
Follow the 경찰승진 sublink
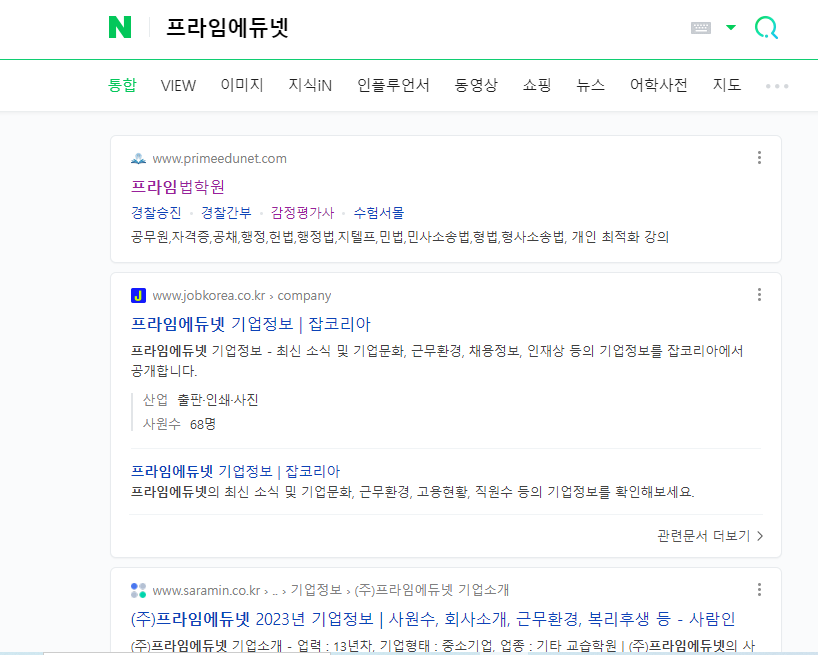coord(156,213)
